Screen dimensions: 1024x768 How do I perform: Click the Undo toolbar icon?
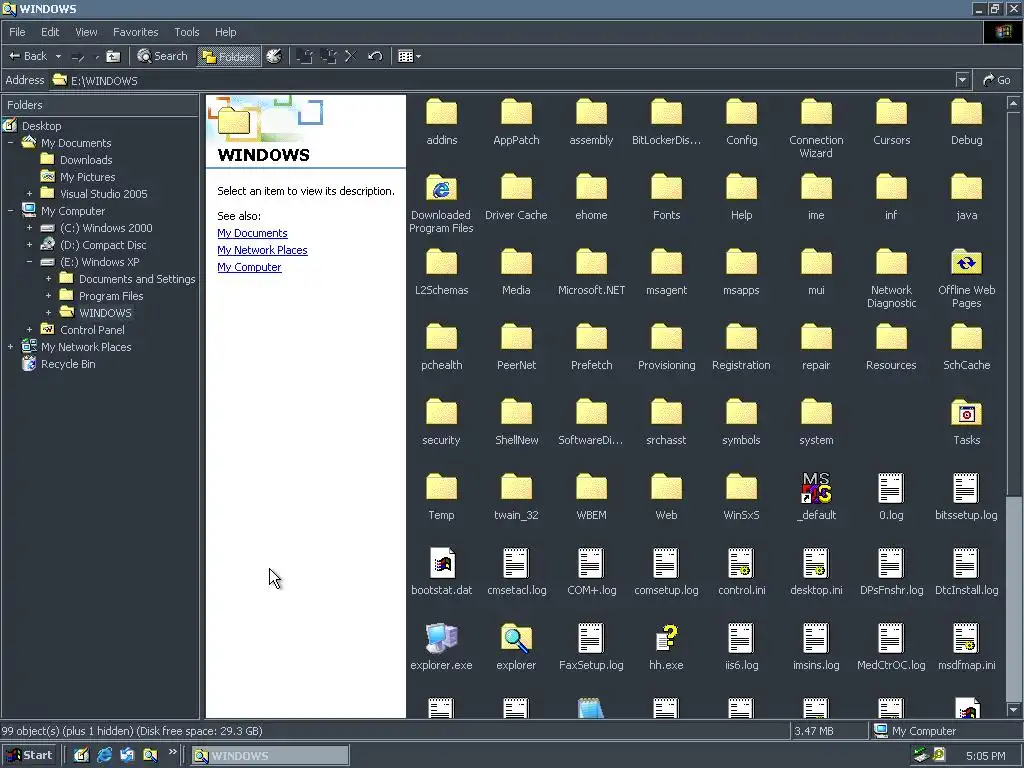click(x=375, y=56)
